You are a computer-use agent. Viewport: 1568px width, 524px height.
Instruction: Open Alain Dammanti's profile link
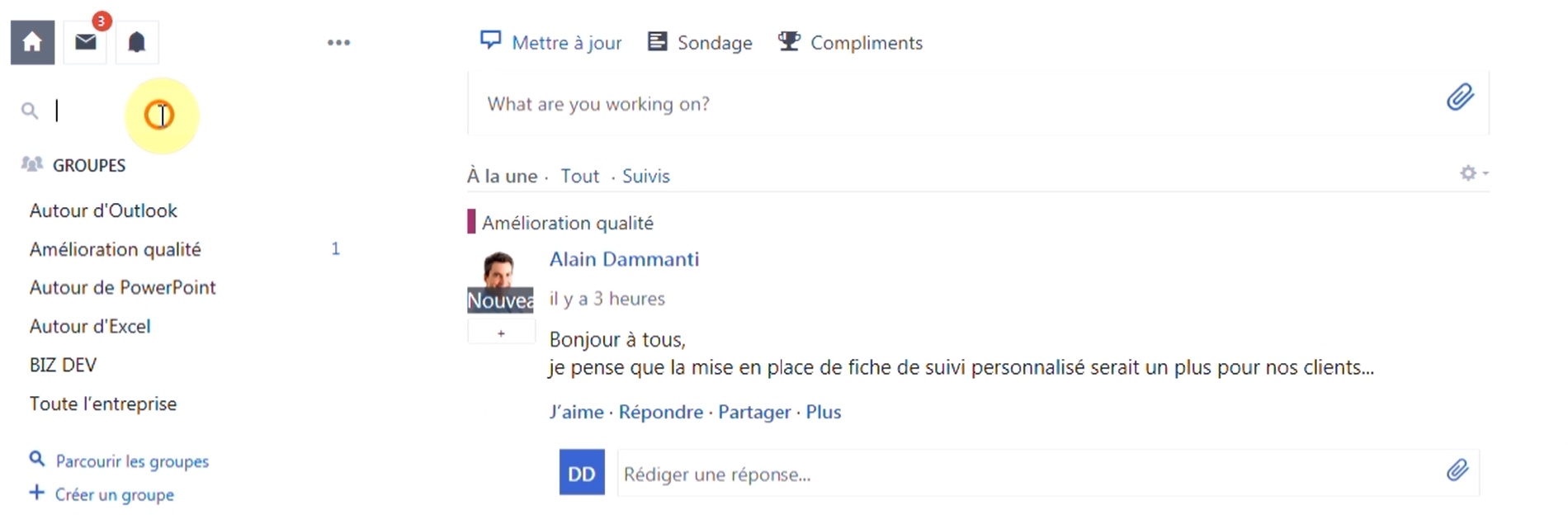click(x=625, y=259)
